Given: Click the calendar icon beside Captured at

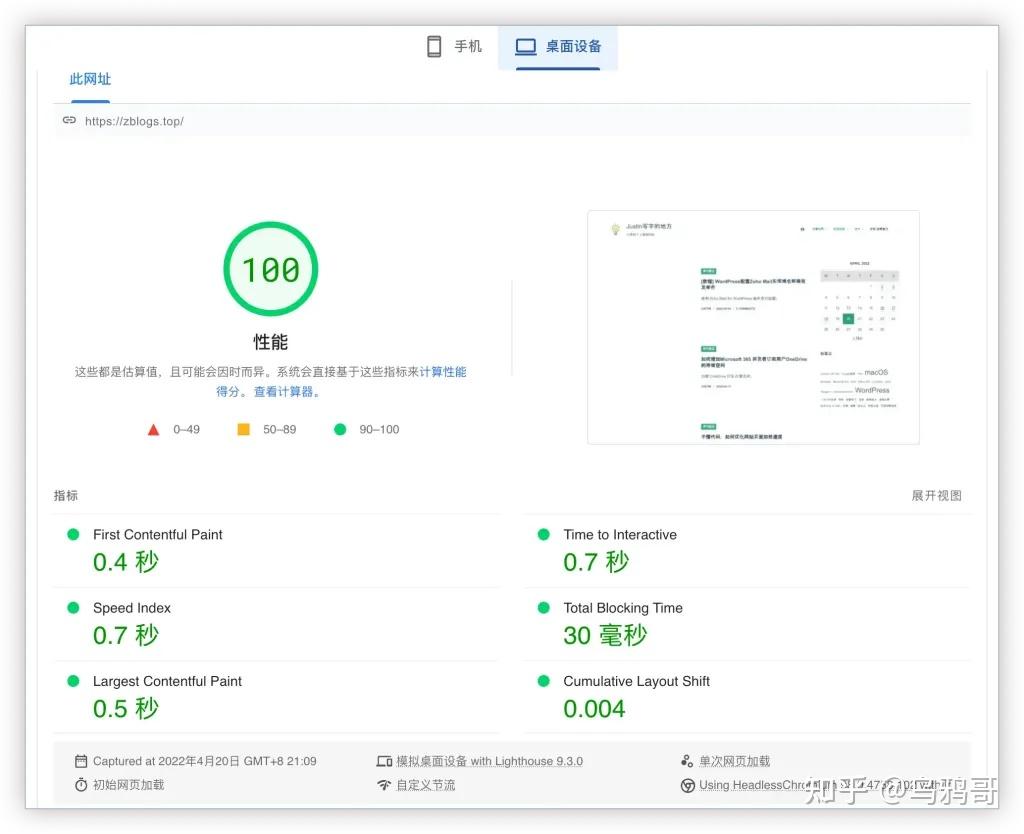Looking at the screenshot, I should tap(81, 761).
